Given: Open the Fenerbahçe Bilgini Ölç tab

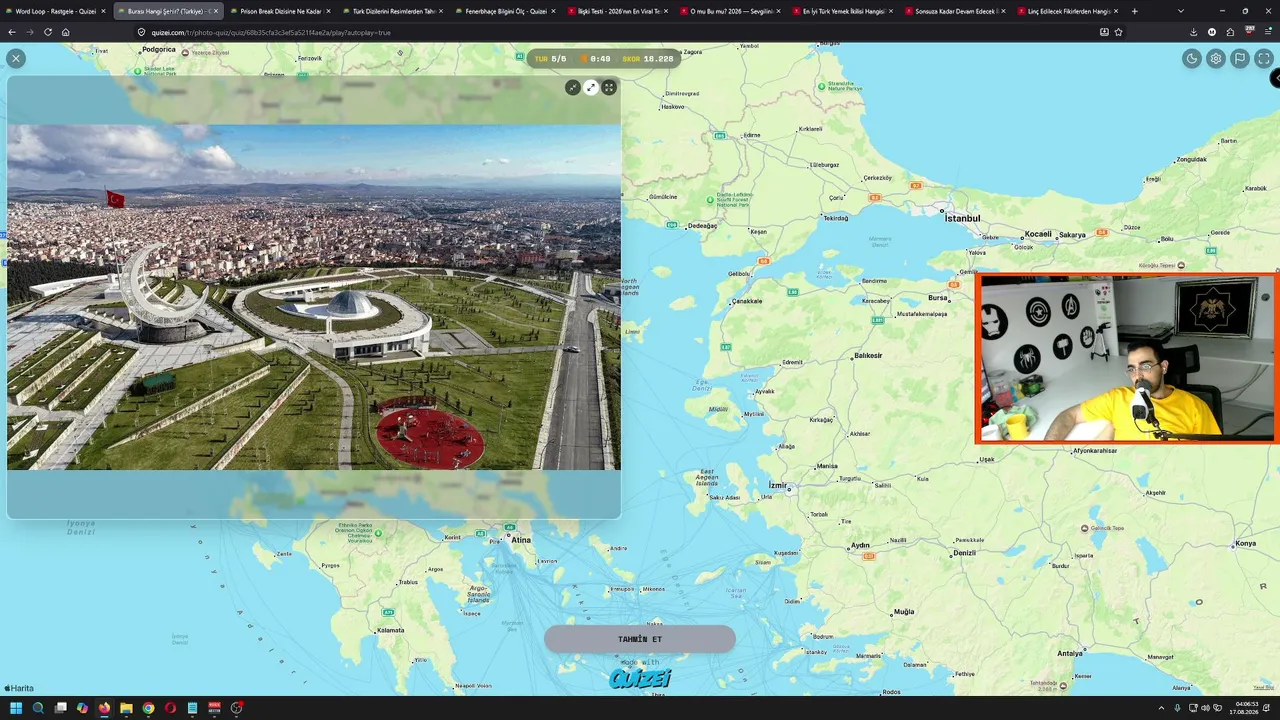Looking at the screenshot, I should [x=506, y=11].
